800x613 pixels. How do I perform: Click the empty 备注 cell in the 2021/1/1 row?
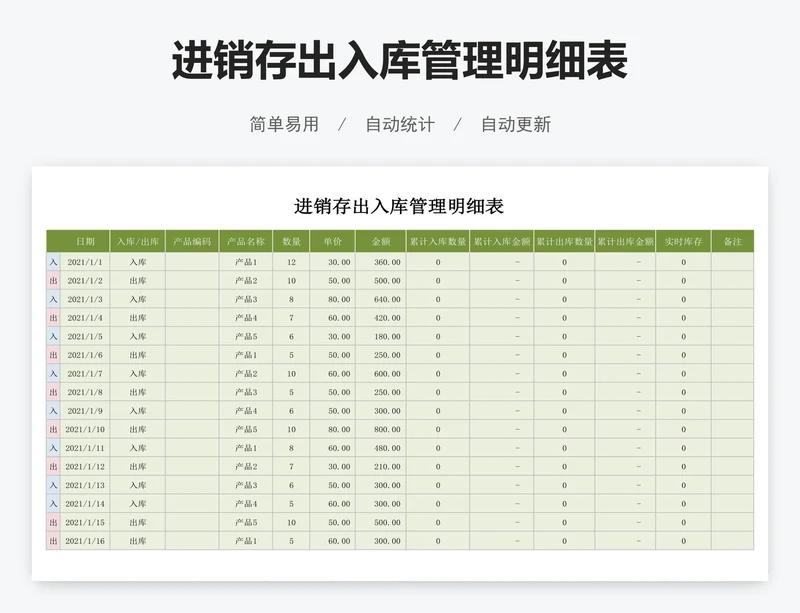tap(733, 262)
